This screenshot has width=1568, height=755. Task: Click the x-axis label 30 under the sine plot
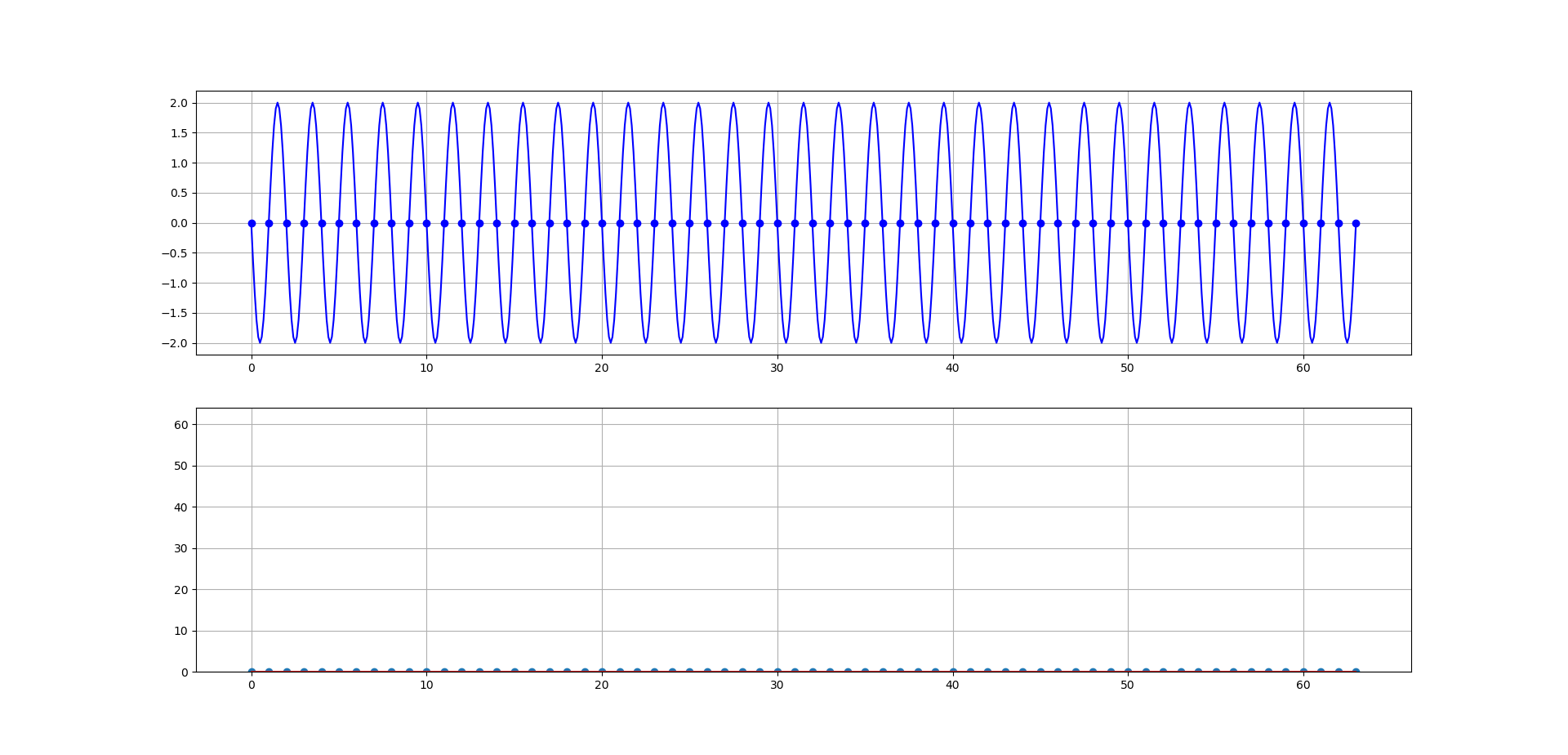tap(777, 368)
